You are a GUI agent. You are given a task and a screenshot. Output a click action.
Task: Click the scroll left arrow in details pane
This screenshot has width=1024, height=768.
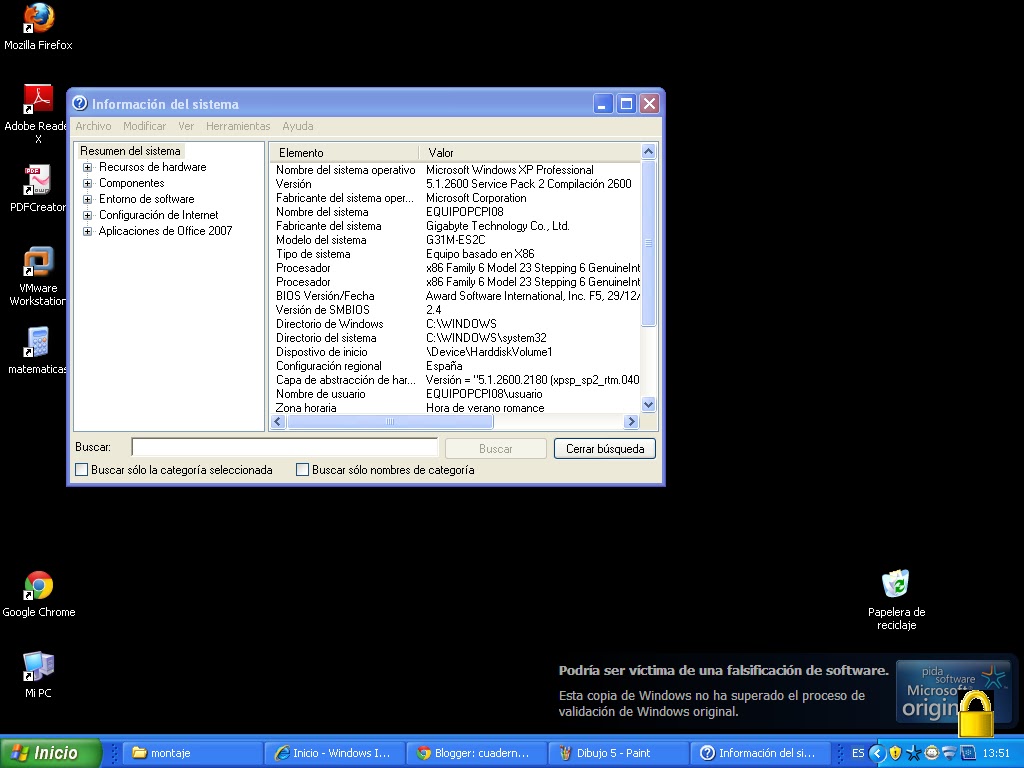coord(278,422)
